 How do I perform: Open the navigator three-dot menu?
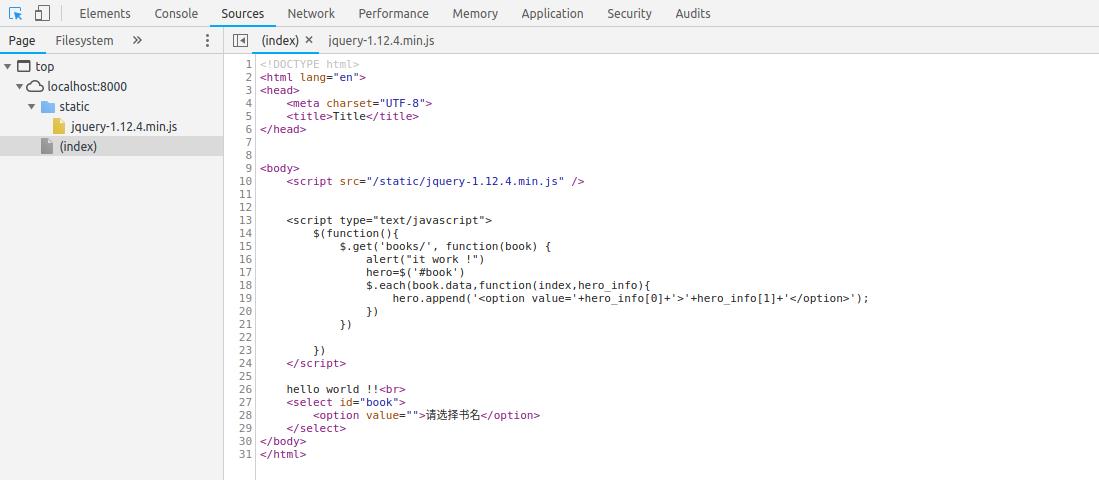coord(207,41)
